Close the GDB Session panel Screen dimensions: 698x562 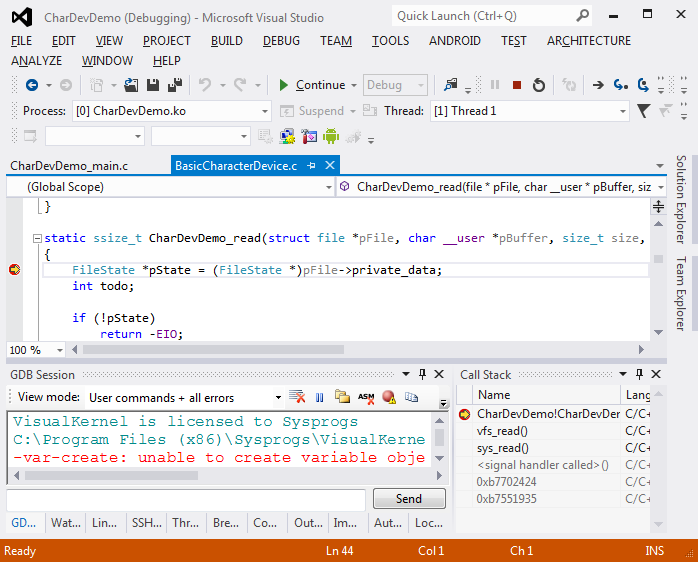(x=439, y=374)
